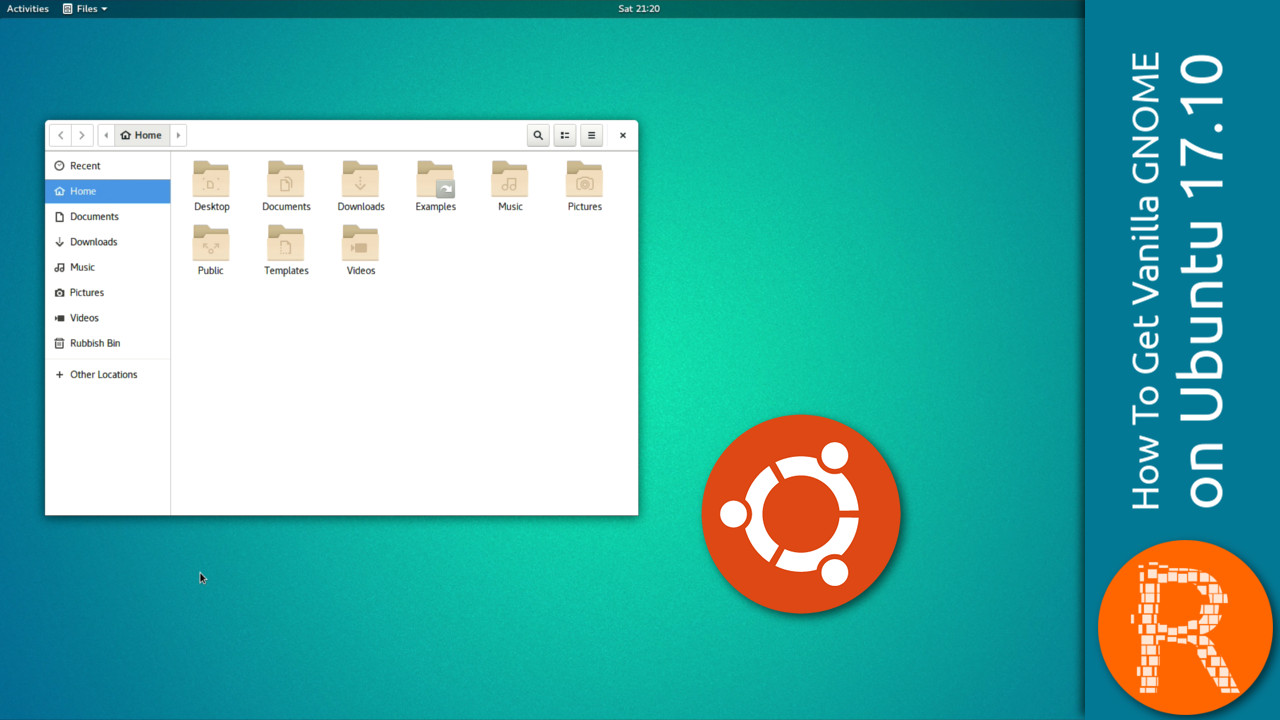Viewport: 1280px width, 720px height.
Task: Click the Activities button in top bar
Action: [28, 8]
